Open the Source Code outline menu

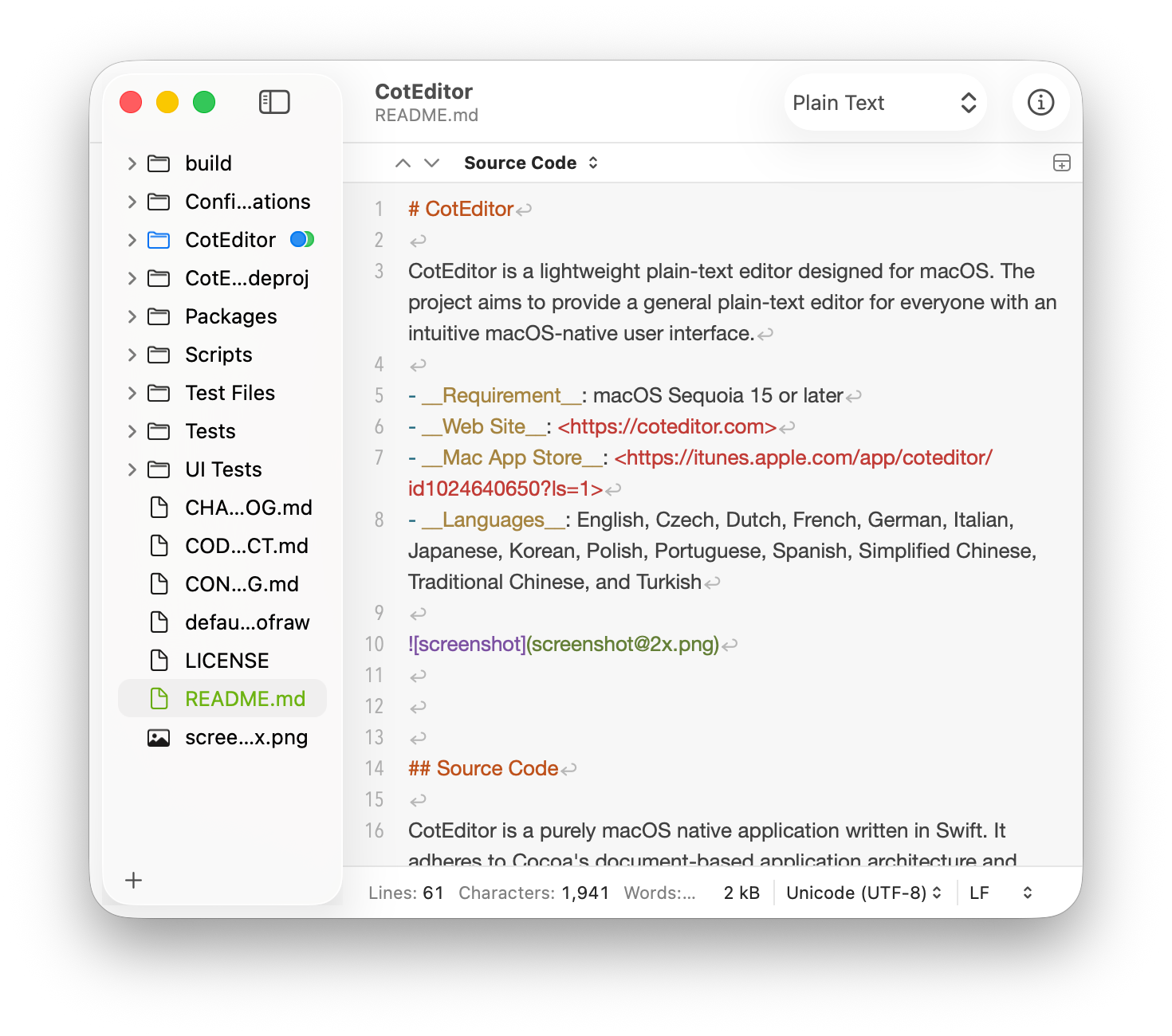coord(531,163)
